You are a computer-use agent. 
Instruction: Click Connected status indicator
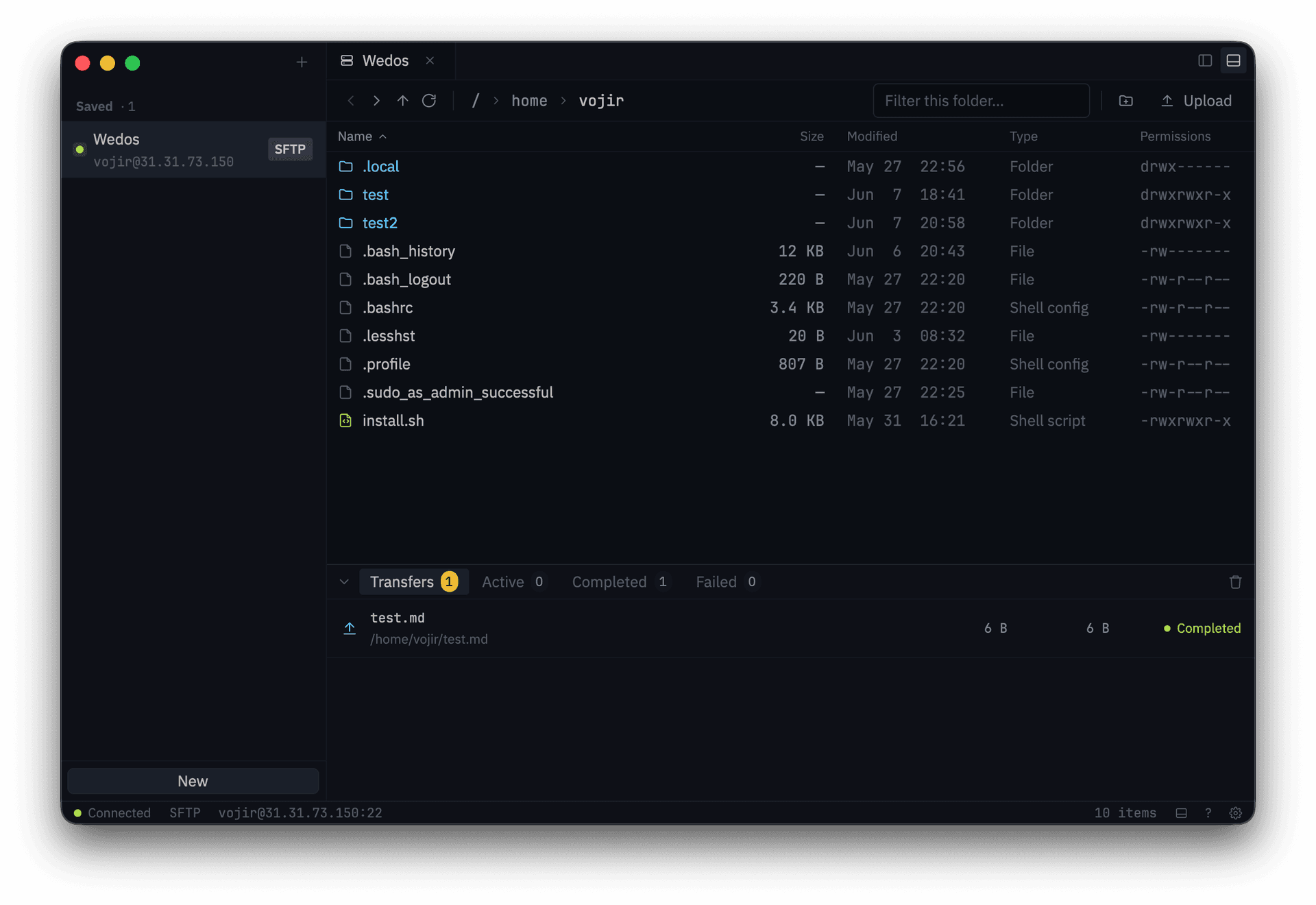tap(112, 813)
